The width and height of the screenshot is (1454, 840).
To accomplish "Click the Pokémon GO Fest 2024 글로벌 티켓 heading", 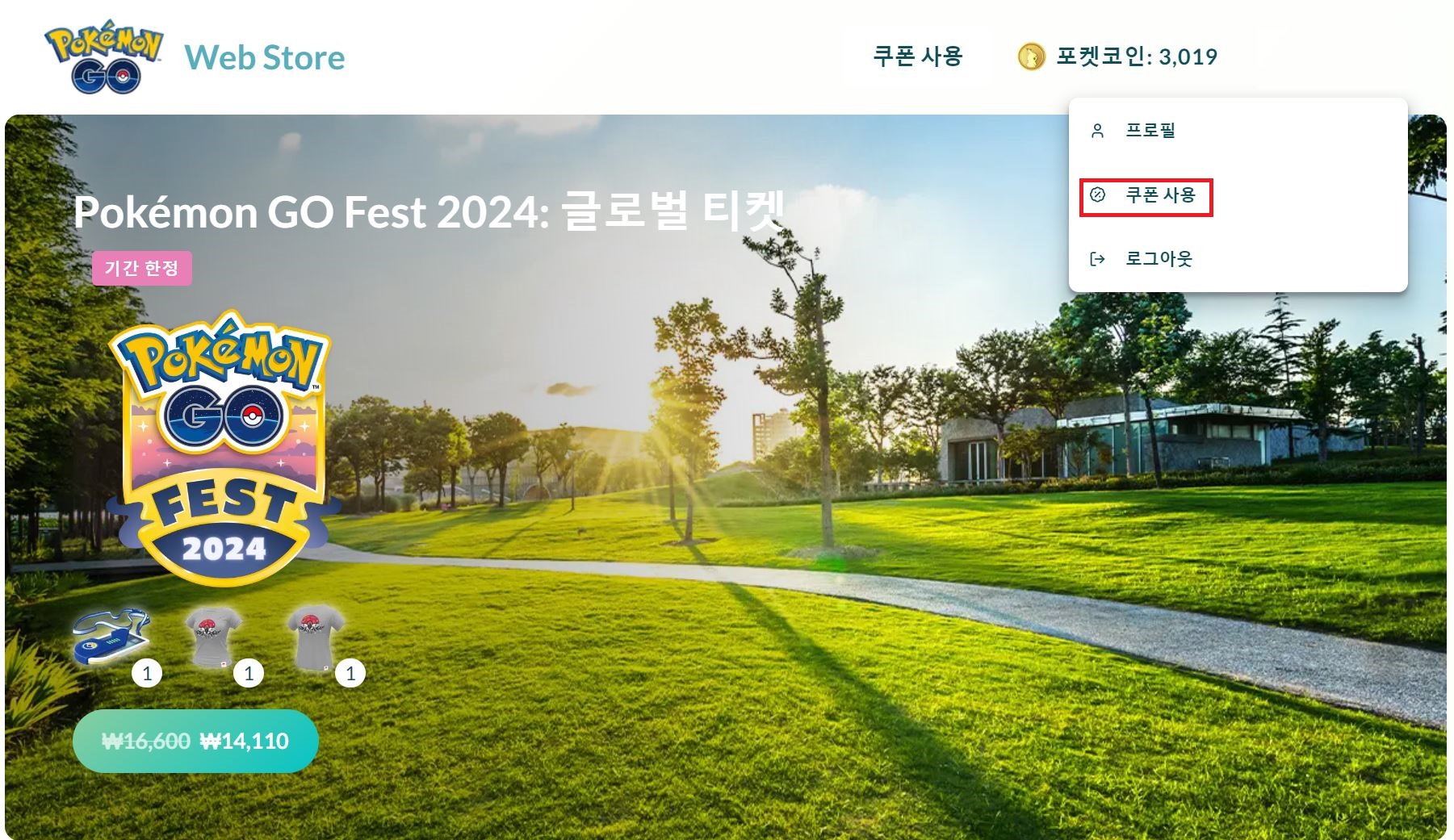I will 429,211.
